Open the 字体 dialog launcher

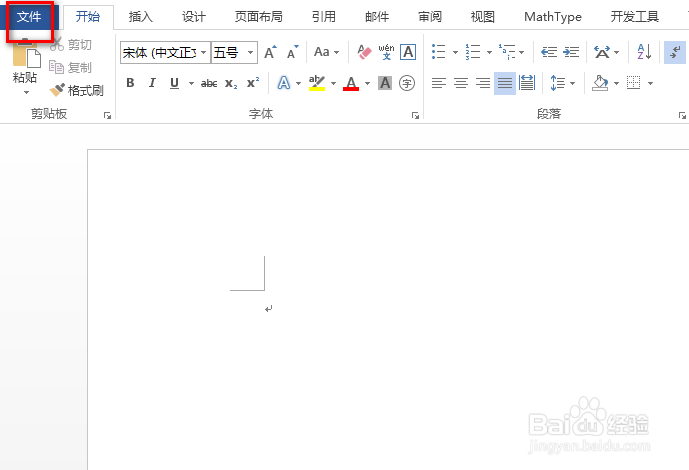click(x=415, y=115)
